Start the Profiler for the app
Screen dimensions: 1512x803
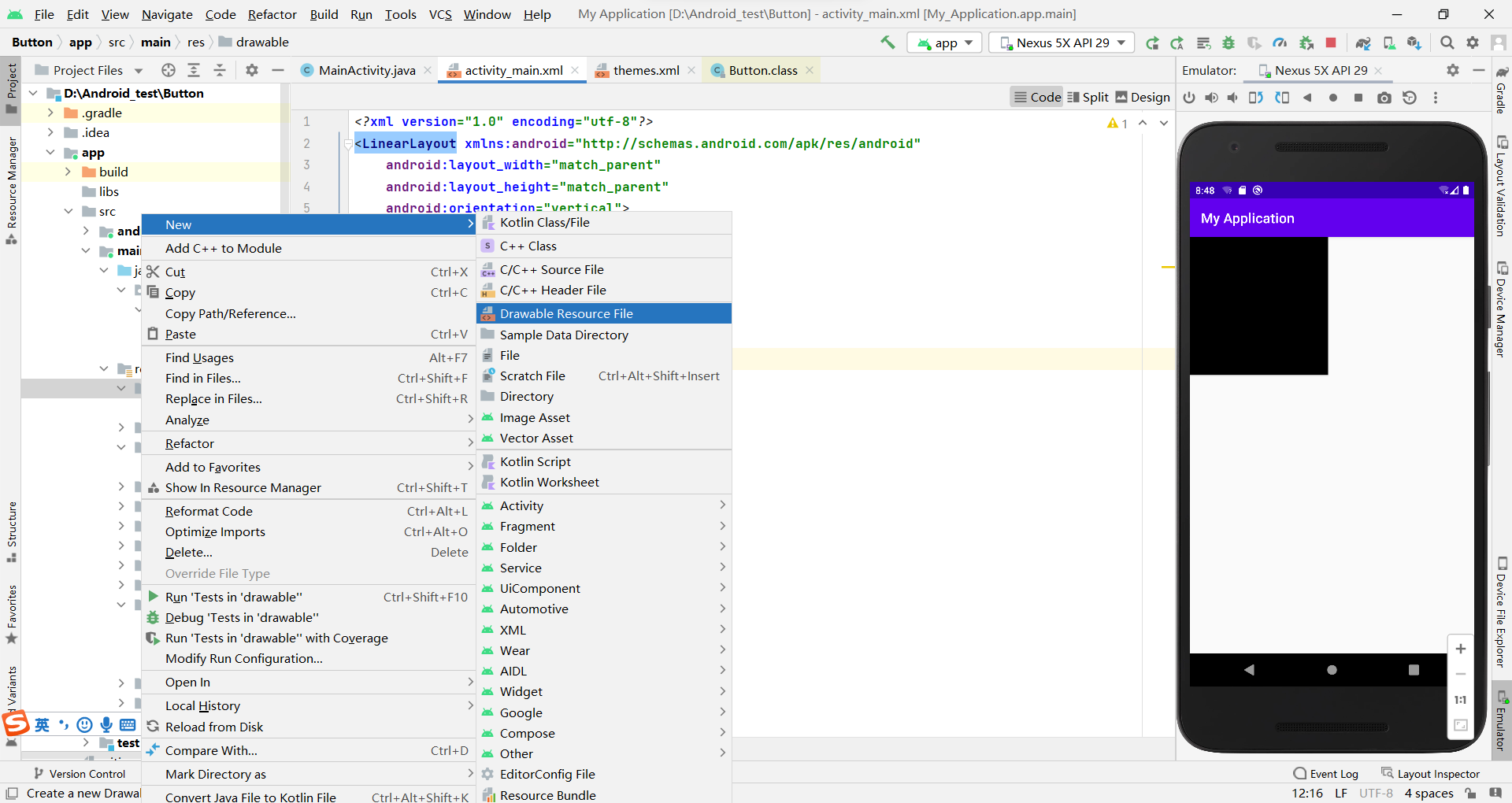coord(1280,43)
